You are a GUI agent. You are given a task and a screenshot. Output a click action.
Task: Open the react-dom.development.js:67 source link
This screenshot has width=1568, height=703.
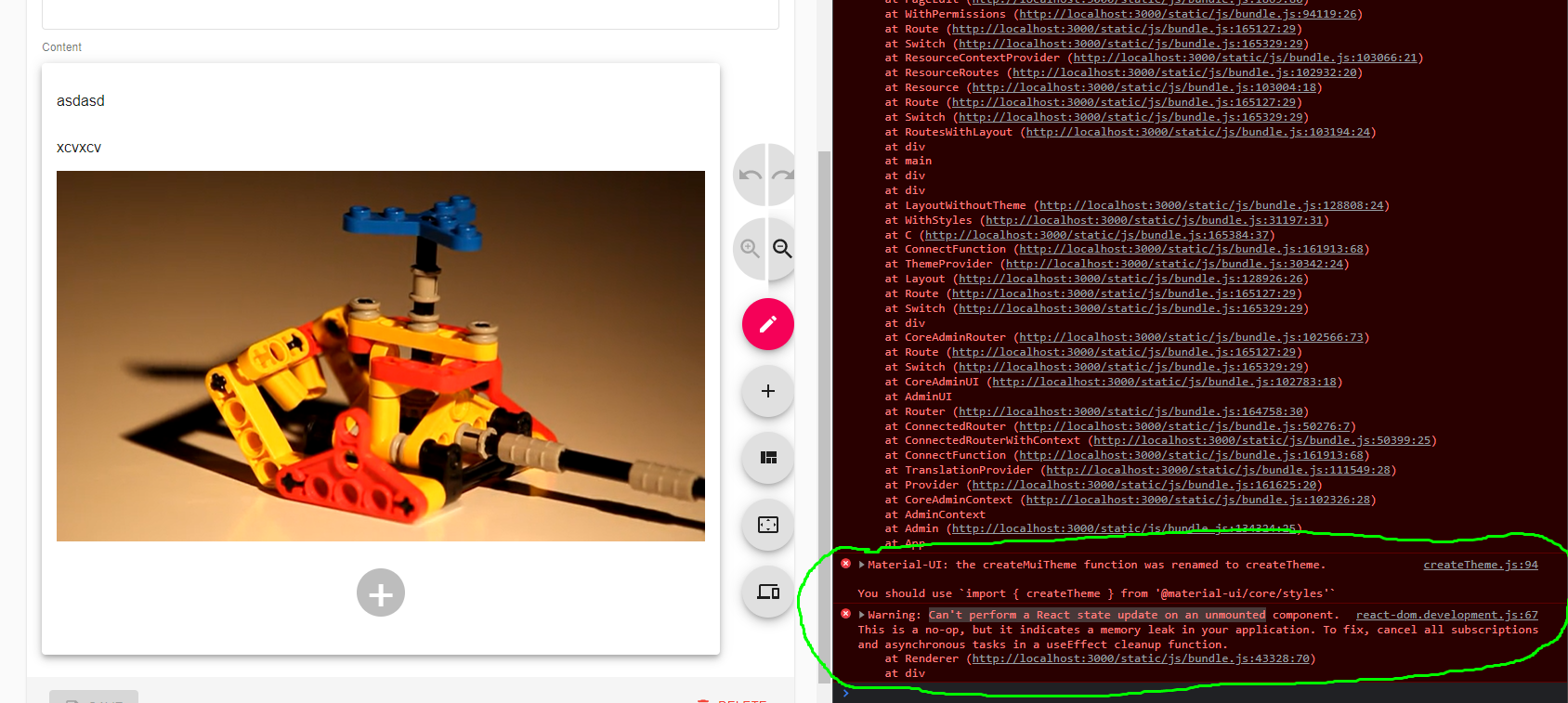1446,615
